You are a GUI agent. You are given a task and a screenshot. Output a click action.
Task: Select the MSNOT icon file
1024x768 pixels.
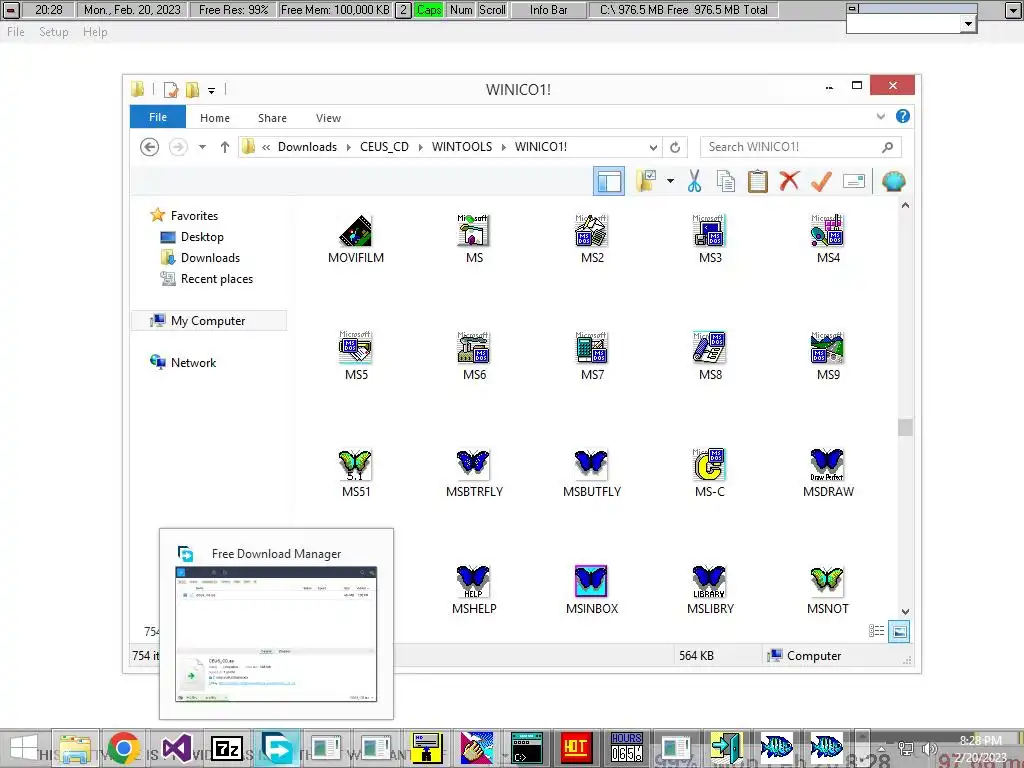(x=828, y=590)
